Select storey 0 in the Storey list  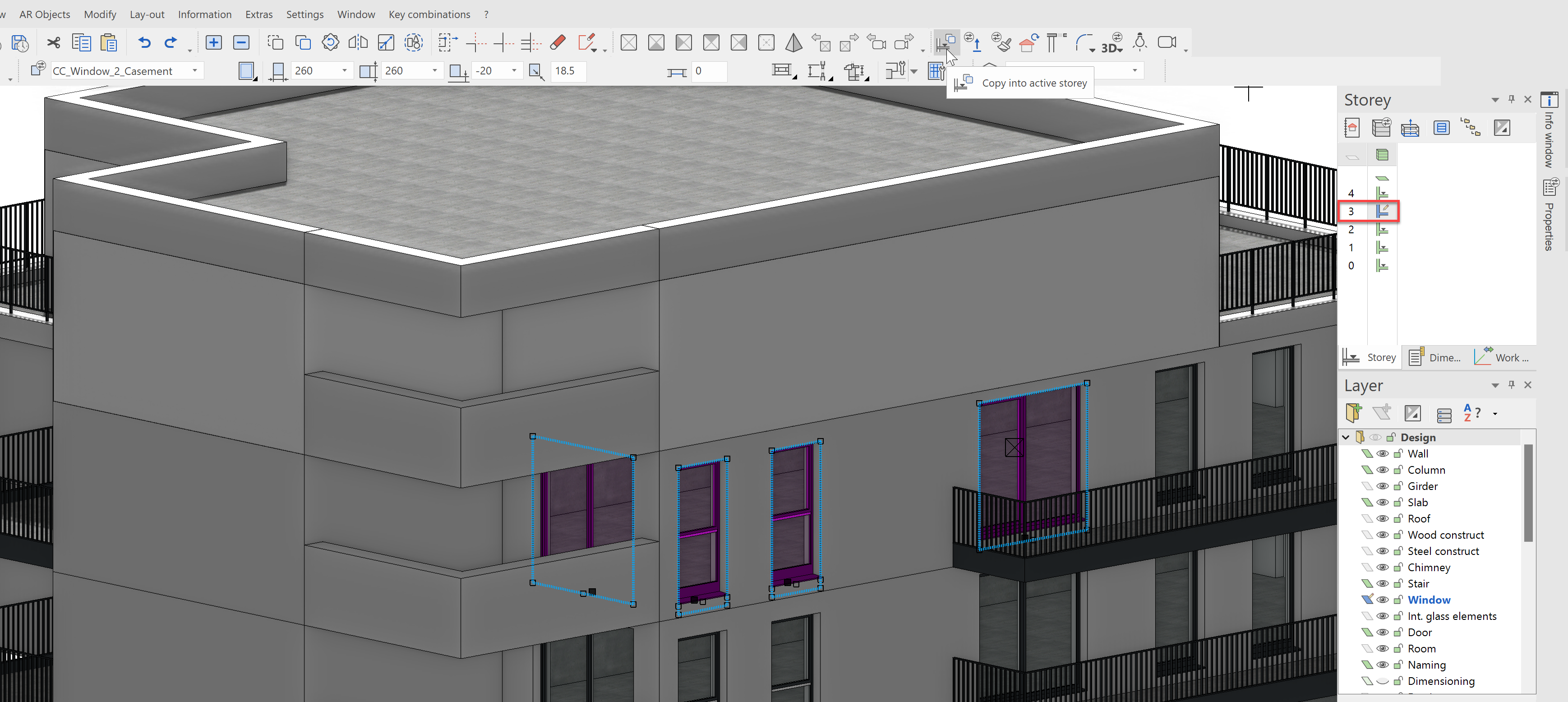[1351, 265]
